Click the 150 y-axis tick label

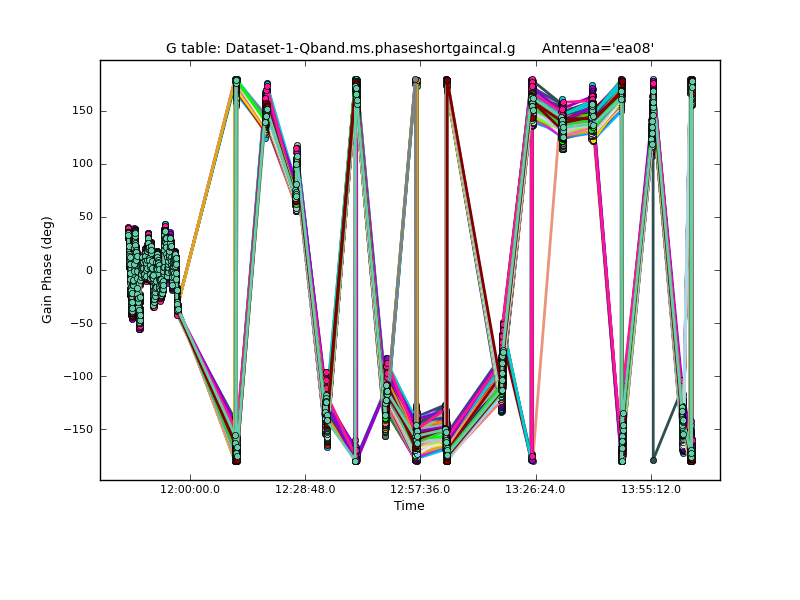click(x=83, y=111)
